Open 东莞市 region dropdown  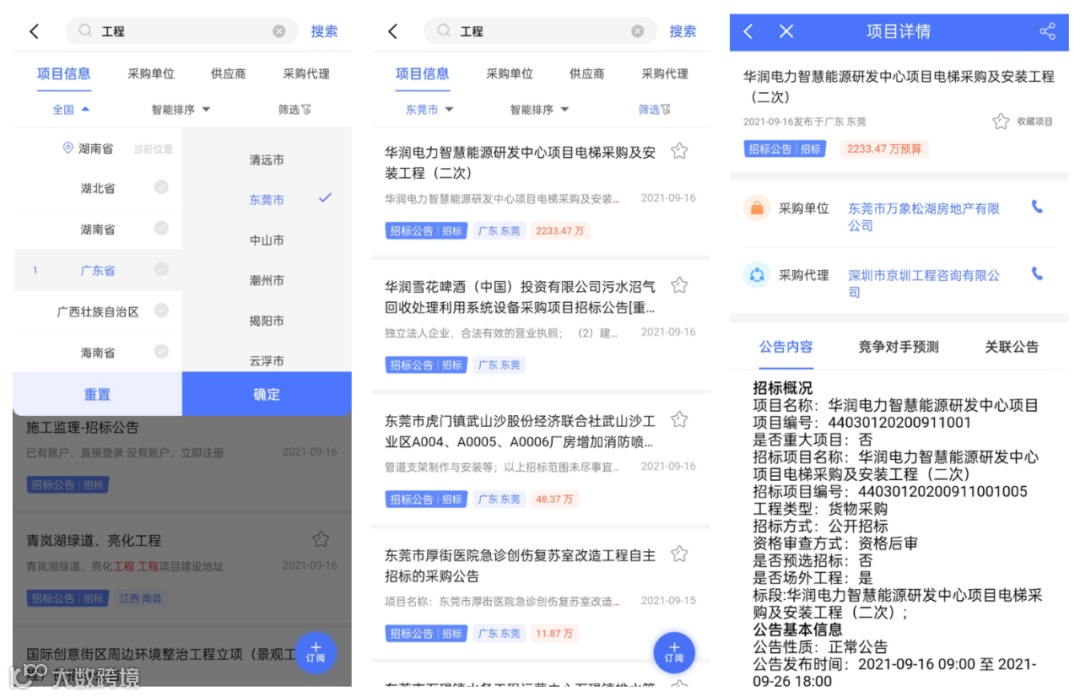coord(429,110)
